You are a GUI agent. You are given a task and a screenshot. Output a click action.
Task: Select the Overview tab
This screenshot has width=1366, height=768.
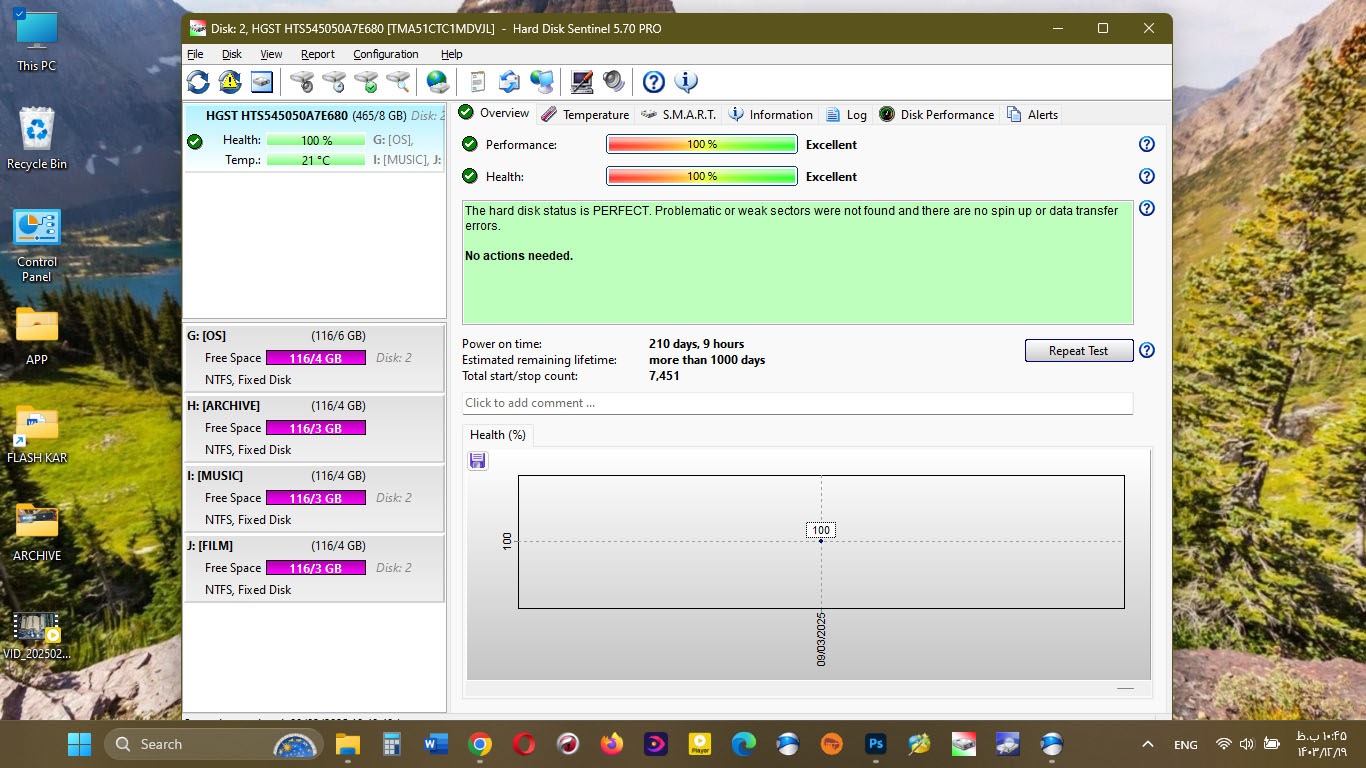click(x=494, y=113)
